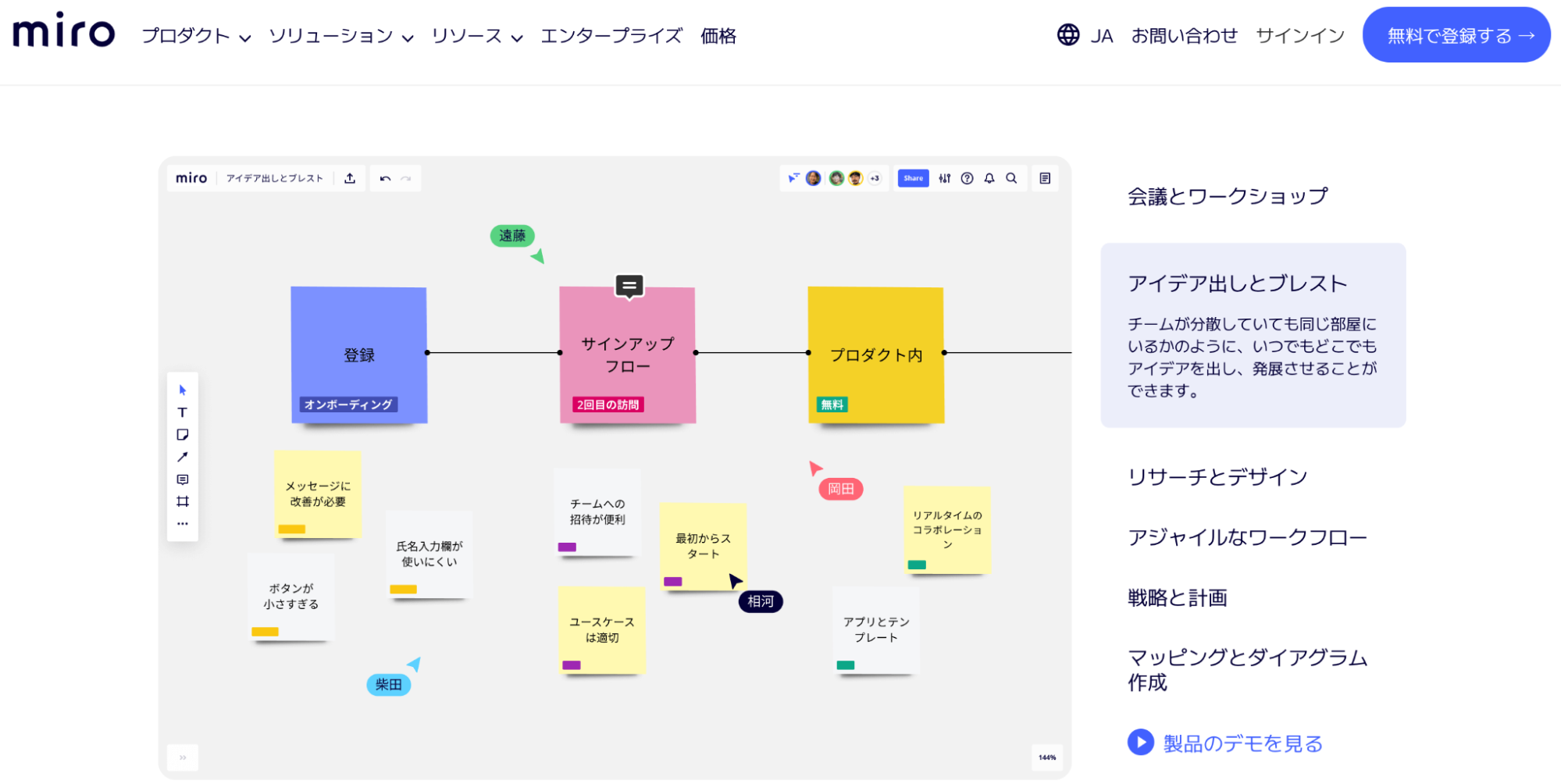Image resolution: width=1561 pixels, height=784 pixels.
Task: Click the 無料で登録する button
Action: [x=1456, y=35]
